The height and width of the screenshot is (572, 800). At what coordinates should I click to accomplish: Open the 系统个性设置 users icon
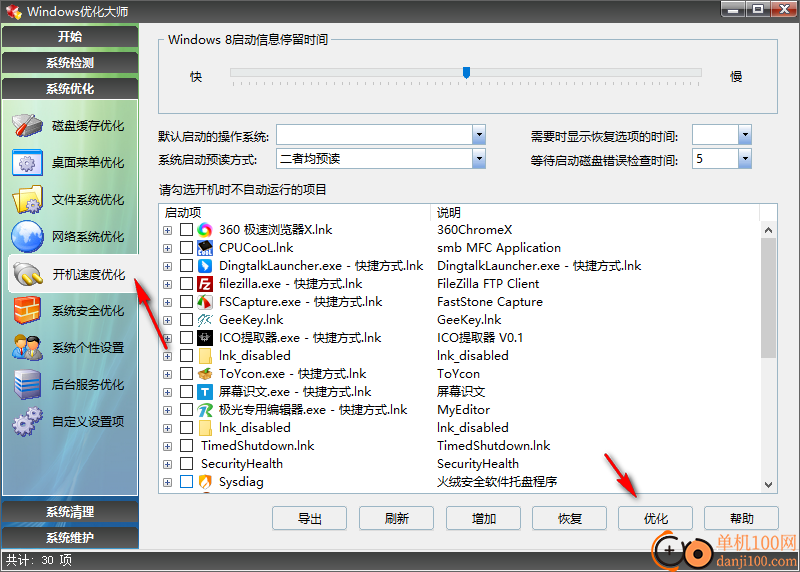pyautogui.click(x=27, y=347)
